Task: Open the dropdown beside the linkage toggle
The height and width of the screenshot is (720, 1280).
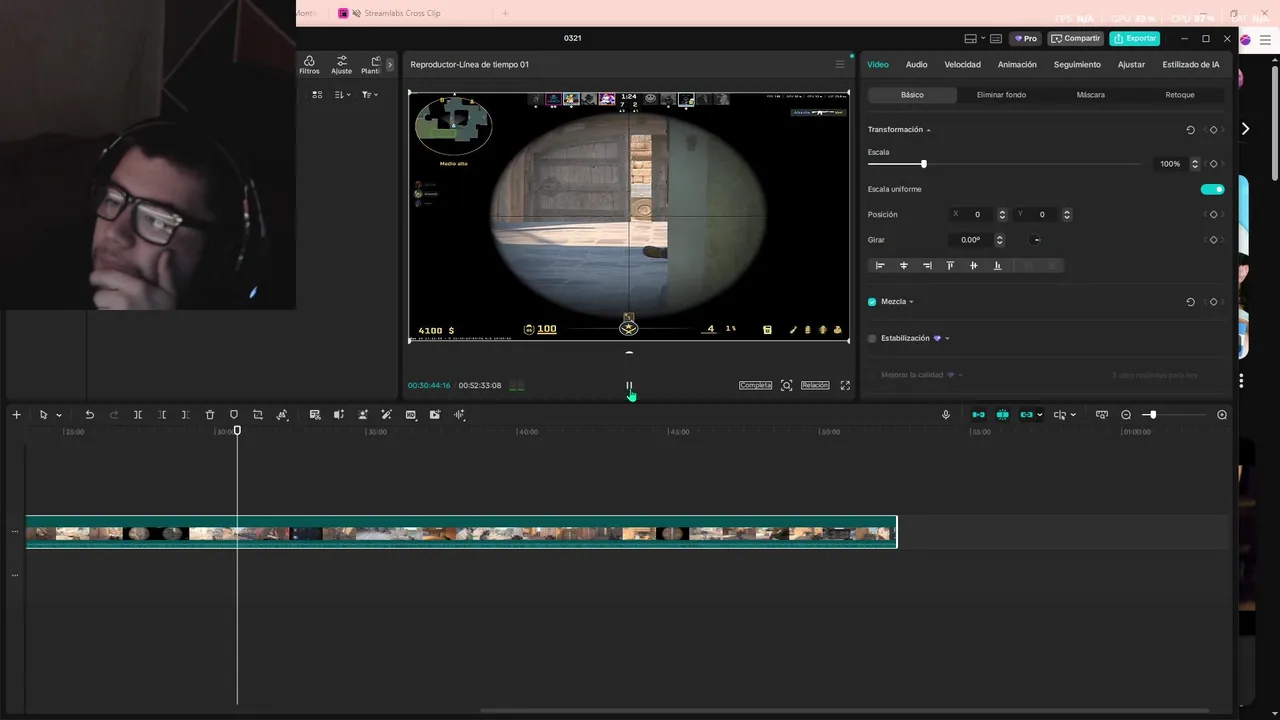Action: (x=1040, y=415)
